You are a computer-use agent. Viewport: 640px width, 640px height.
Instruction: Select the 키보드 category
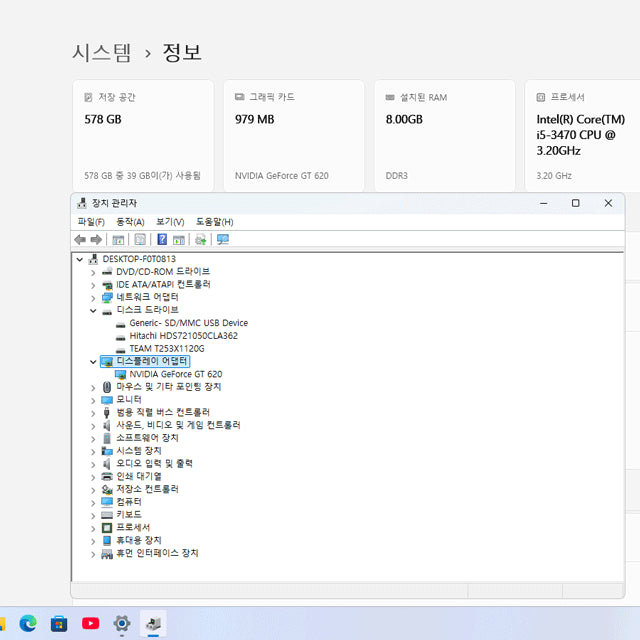pos(129,515)
